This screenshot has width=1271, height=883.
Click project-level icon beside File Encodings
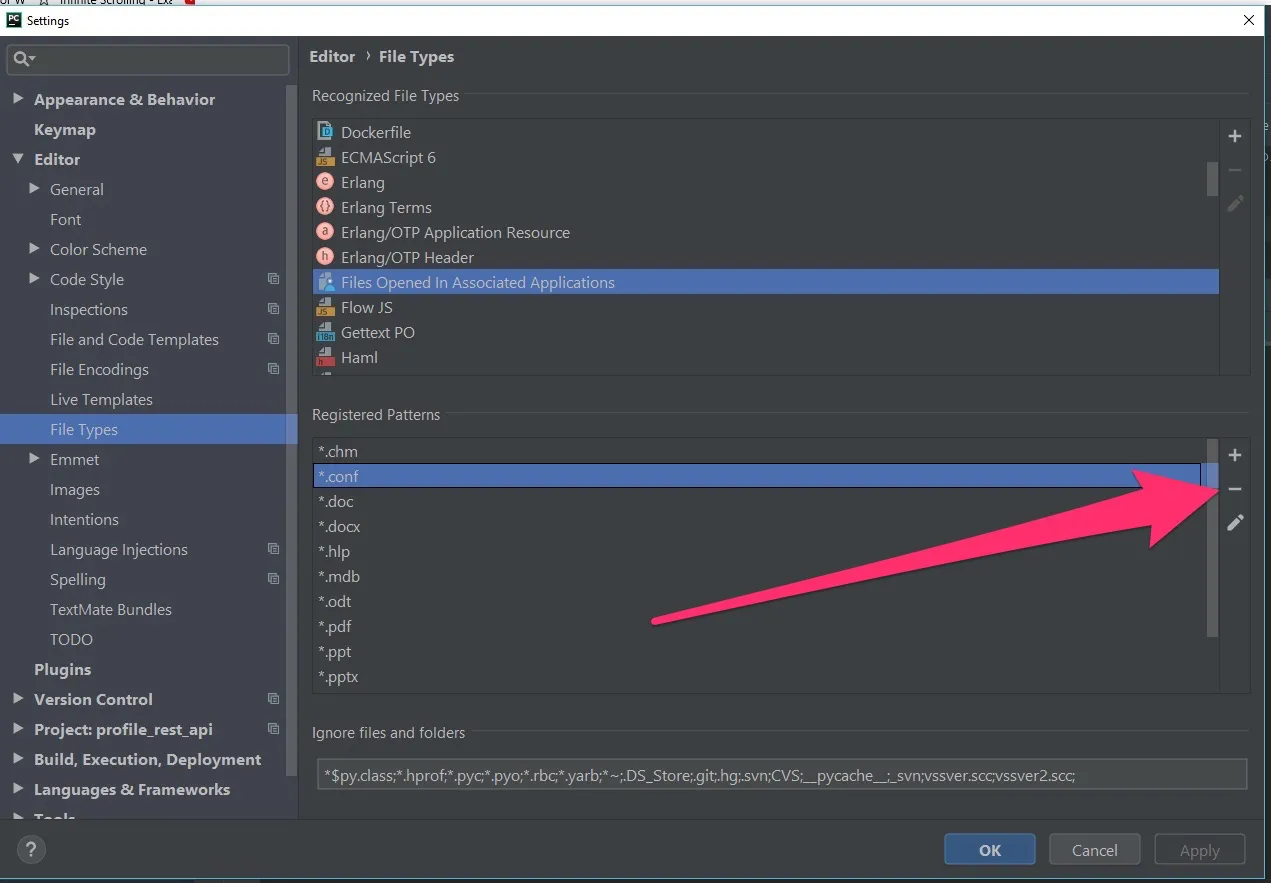pos(273,369)
